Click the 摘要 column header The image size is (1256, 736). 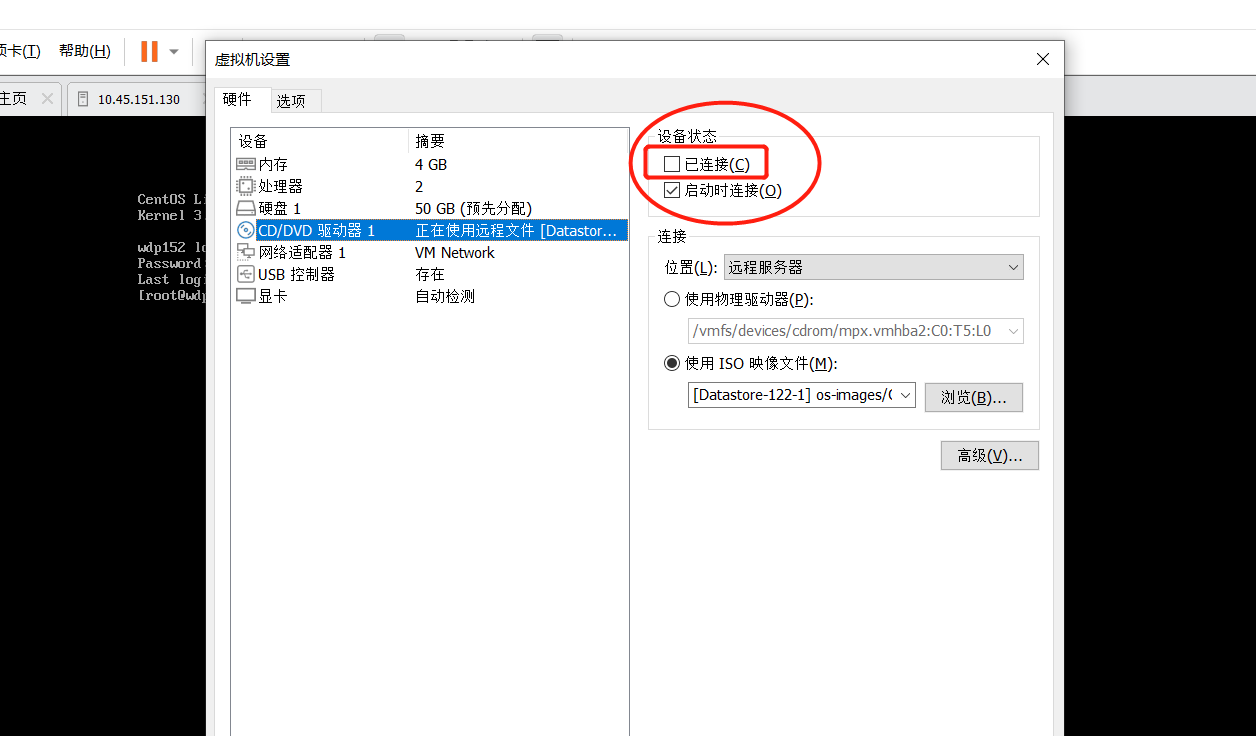518,141
